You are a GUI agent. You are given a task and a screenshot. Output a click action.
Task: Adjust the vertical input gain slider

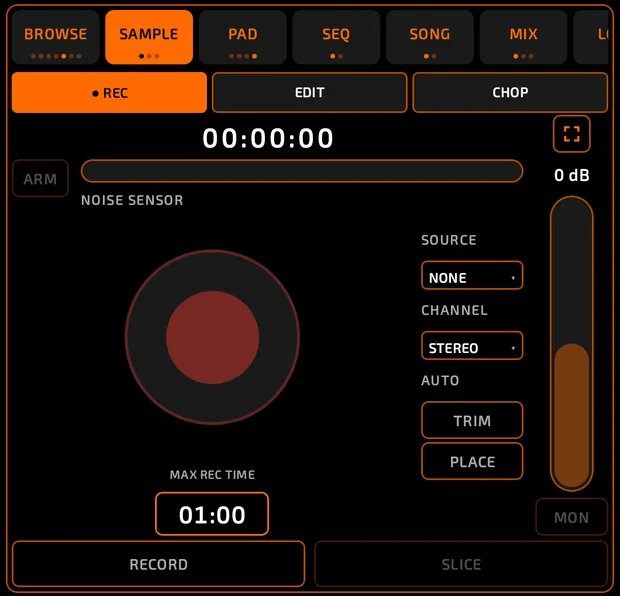tap(571, 344)
